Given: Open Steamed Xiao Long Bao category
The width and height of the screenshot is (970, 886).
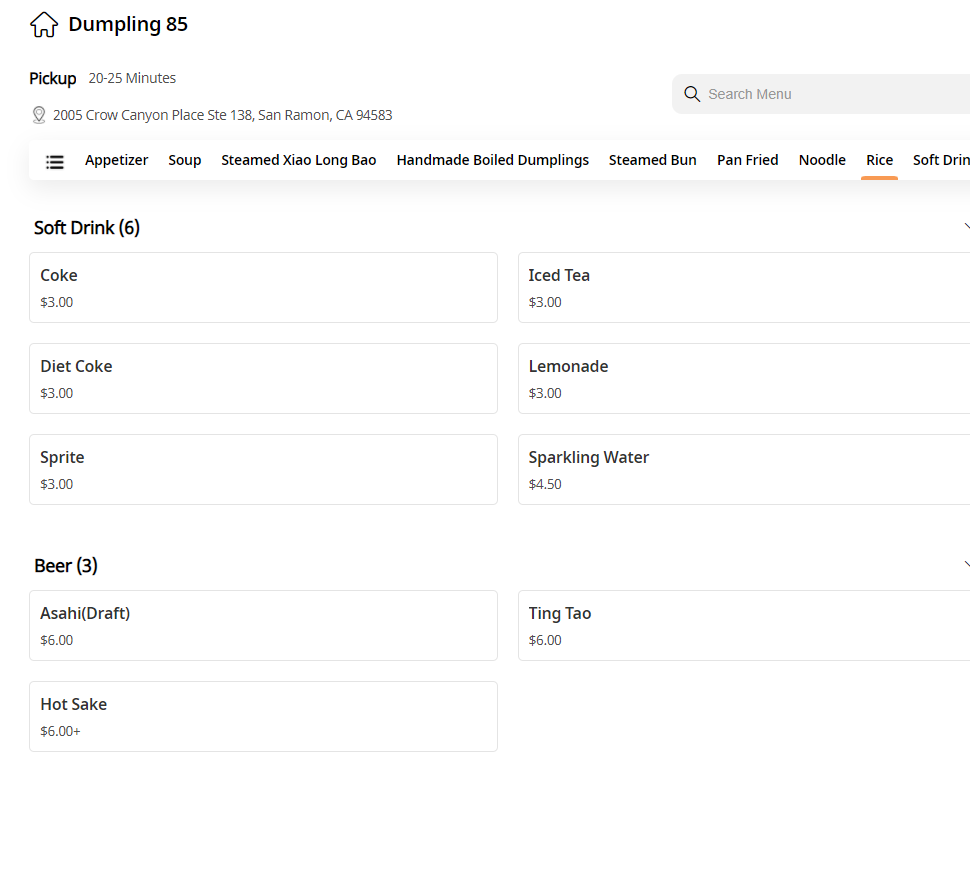Looking at the screenshot, I should click(x=298, y=160).
